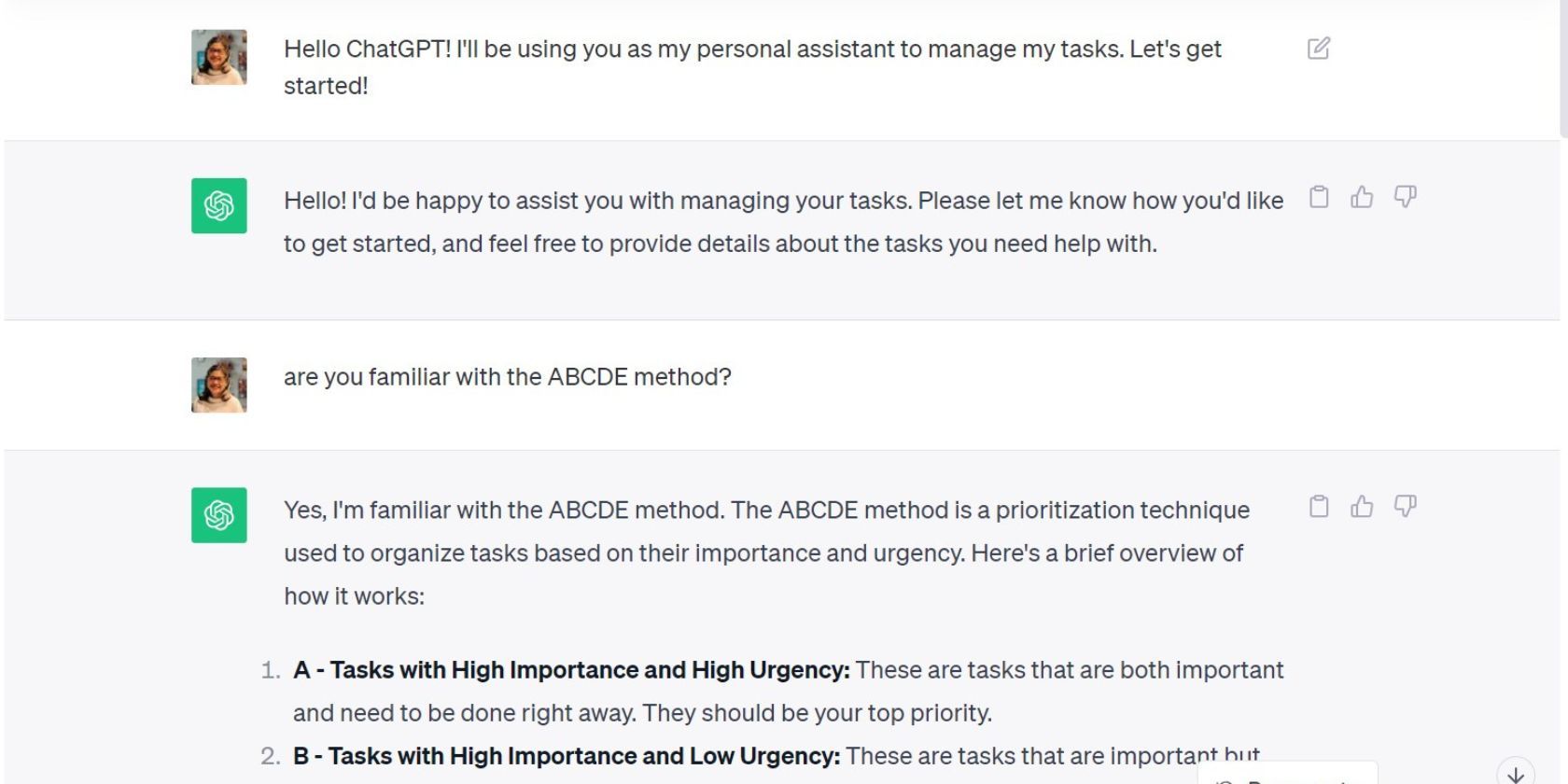1568x784 pixels.
Task: Dislike the ABCDE method explanation response
Action: coord(1405,506)
